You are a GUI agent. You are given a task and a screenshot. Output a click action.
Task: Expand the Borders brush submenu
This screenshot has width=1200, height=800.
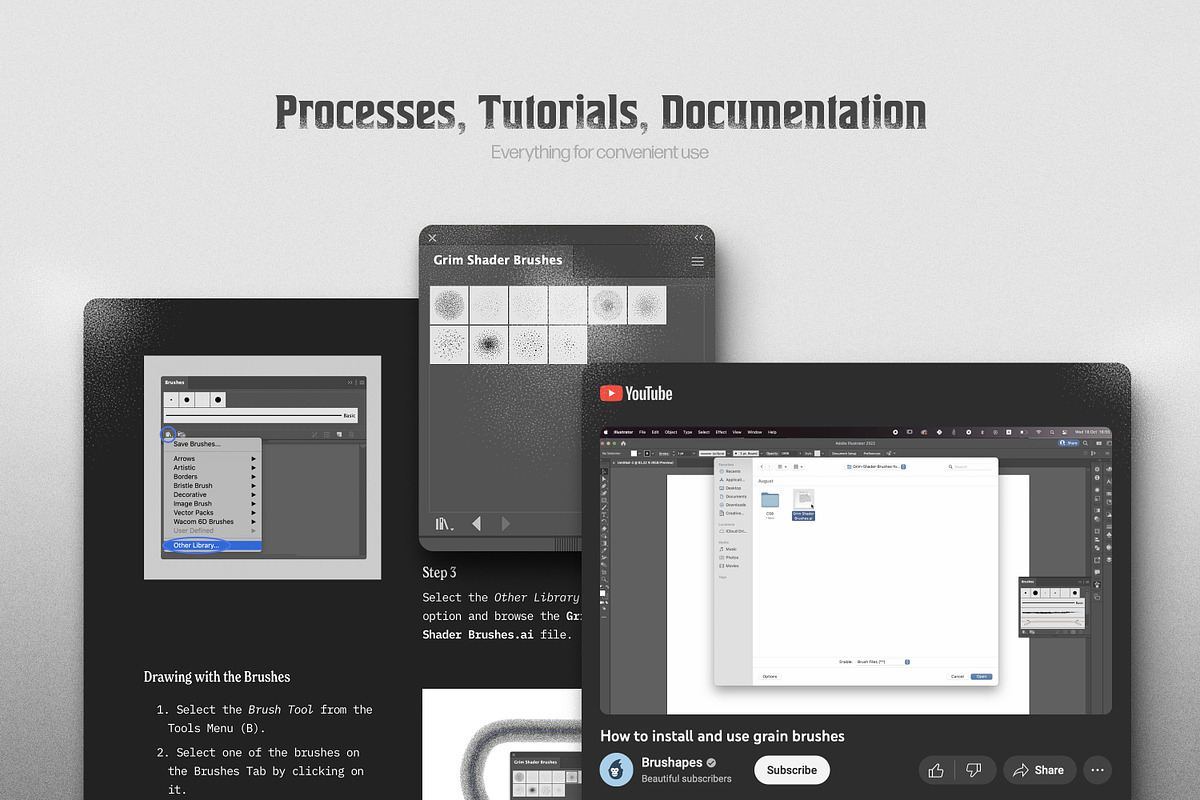[213, 477]
